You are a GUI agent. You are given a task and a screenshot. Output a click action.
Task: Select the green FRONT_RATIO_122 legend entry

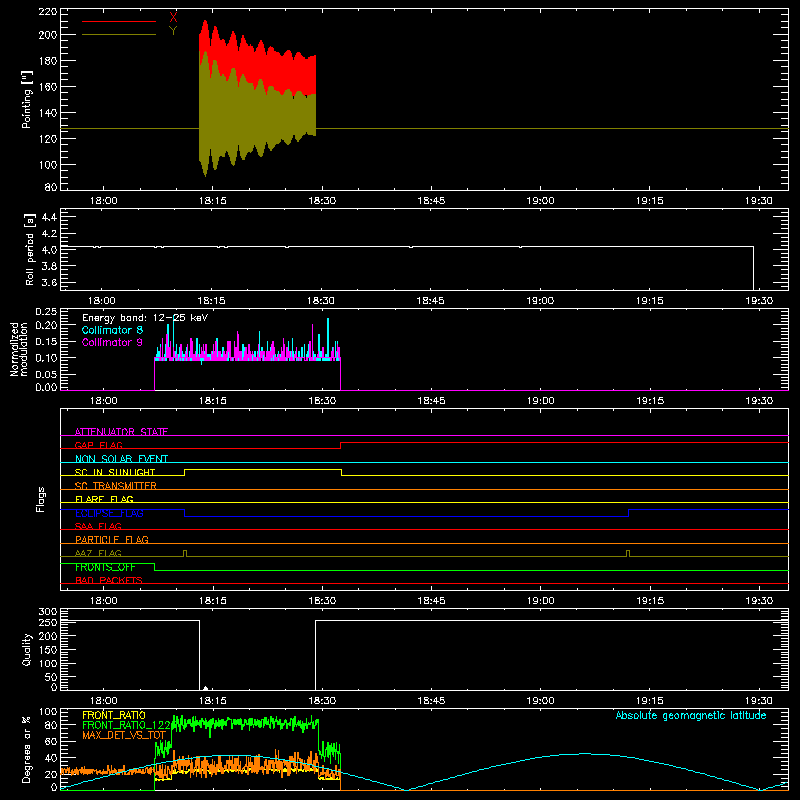pyautogui.click(x=126, y=725)
